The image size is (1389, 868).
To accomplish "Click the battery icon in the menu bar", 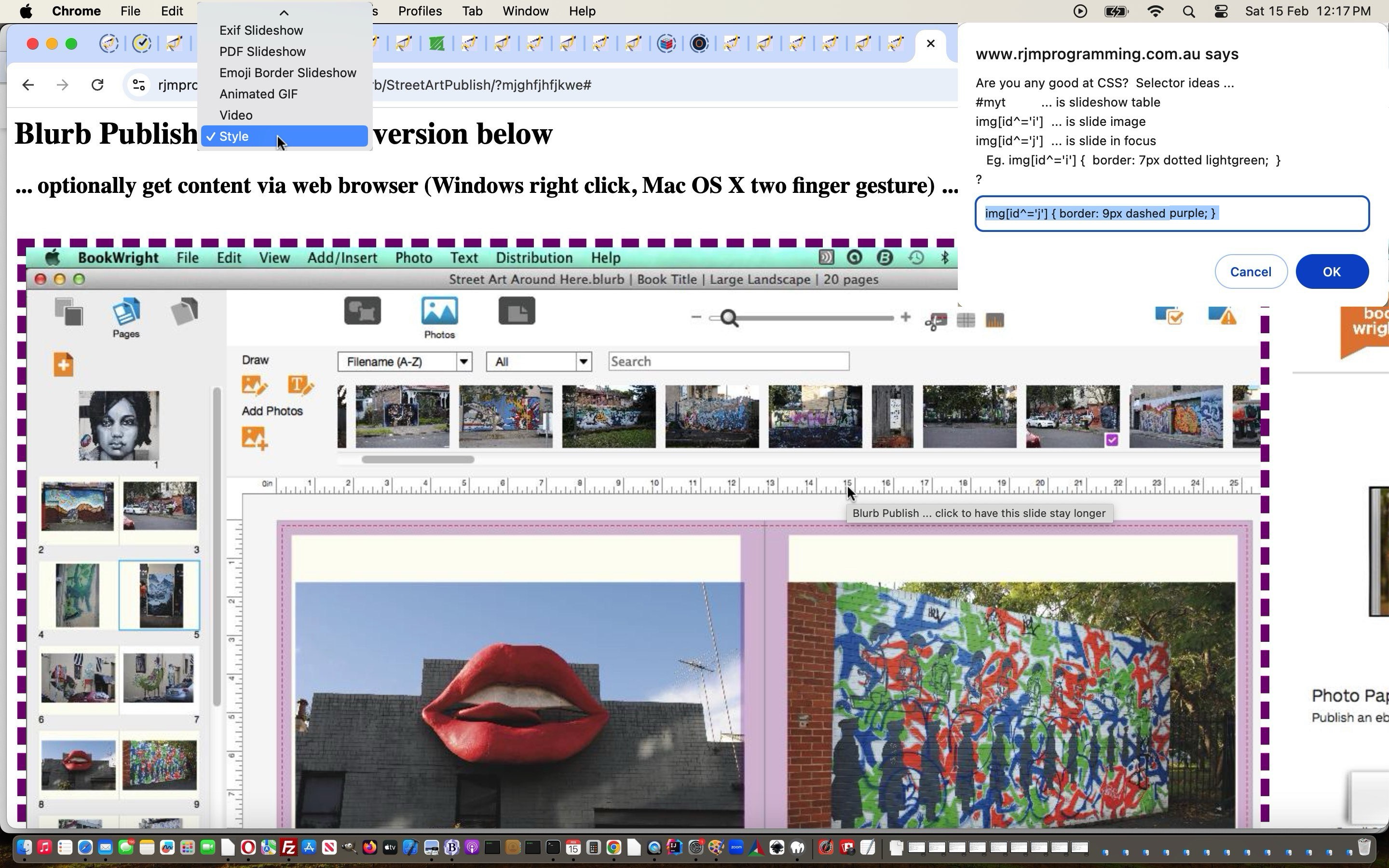I will pyautogui.click(x=1117, y=12).
